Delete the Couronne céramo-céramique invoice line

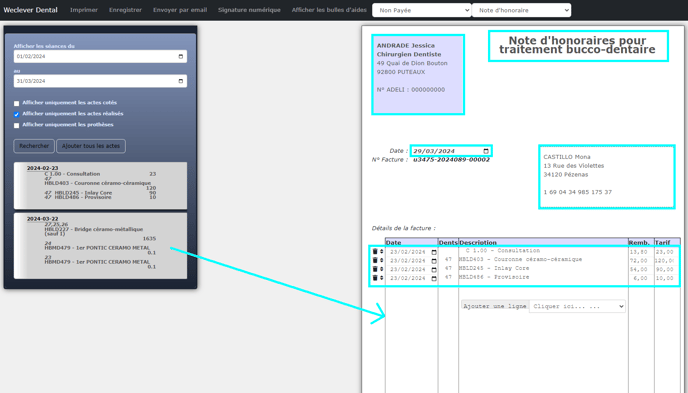coord(375,260)
